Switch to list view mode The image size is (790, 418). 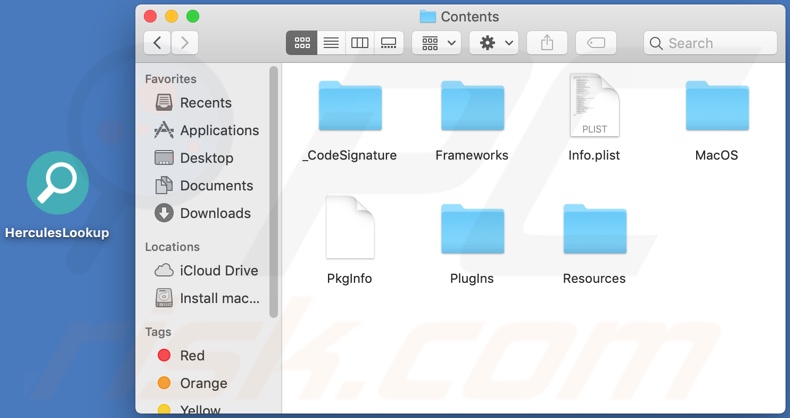331,43
